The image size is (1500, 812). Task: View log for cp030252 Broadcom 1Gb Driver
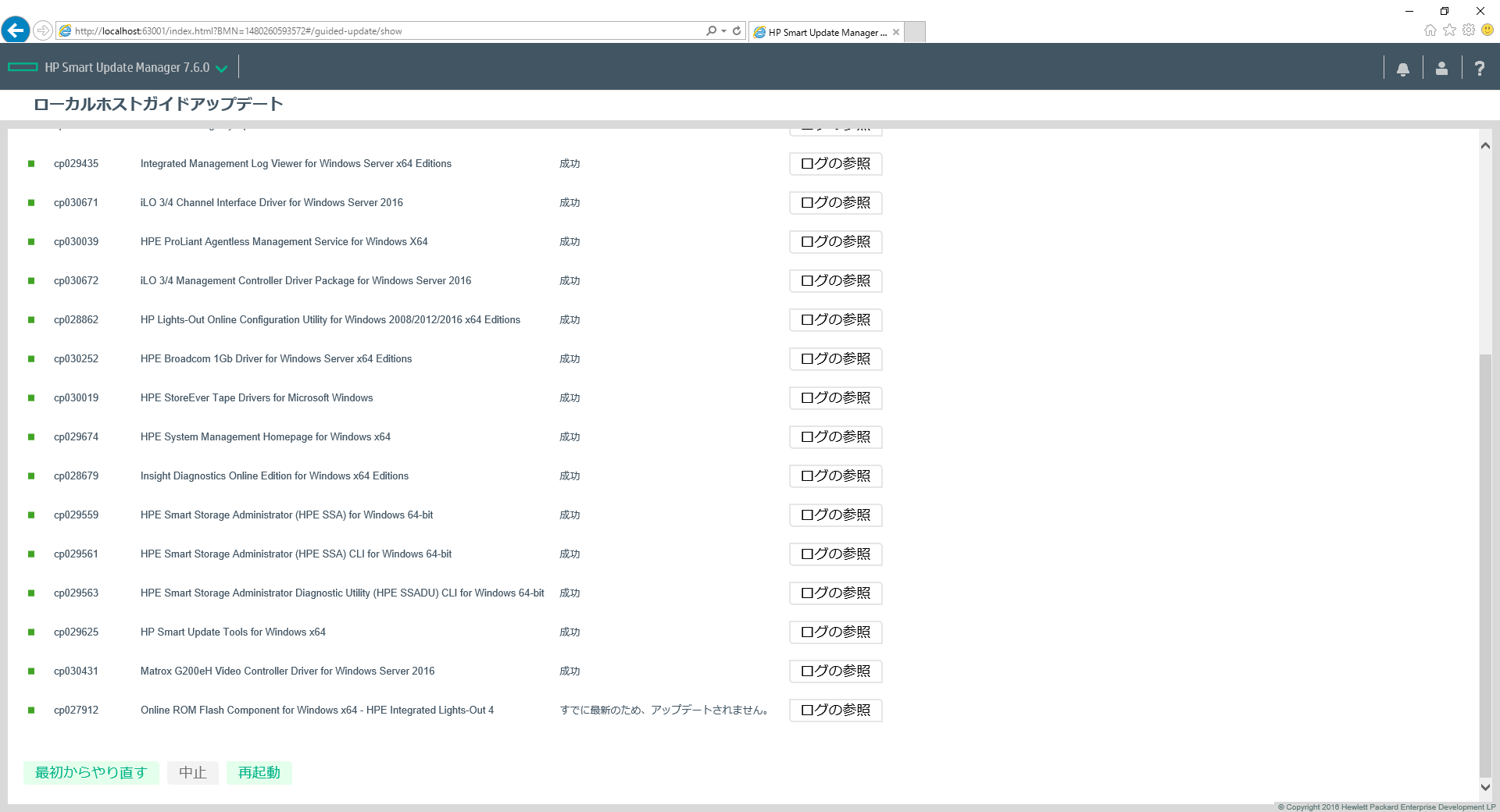tap(835, 359)
